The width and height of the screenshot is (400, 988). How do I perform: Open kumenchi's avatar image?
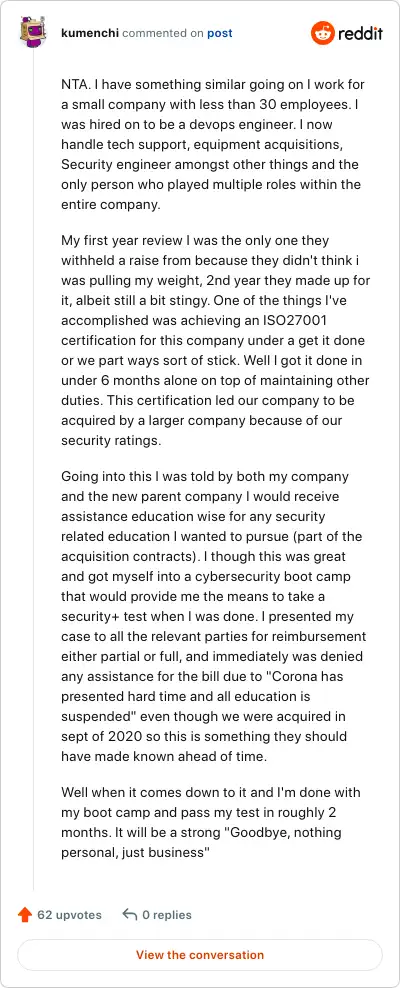pyautogui.click(x=33, y=33)
